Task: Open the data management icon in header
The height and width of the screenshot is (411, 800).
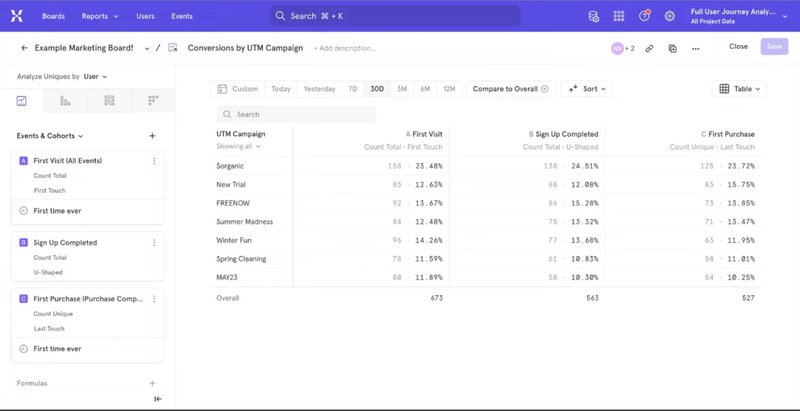Action: tap(594, 17)
